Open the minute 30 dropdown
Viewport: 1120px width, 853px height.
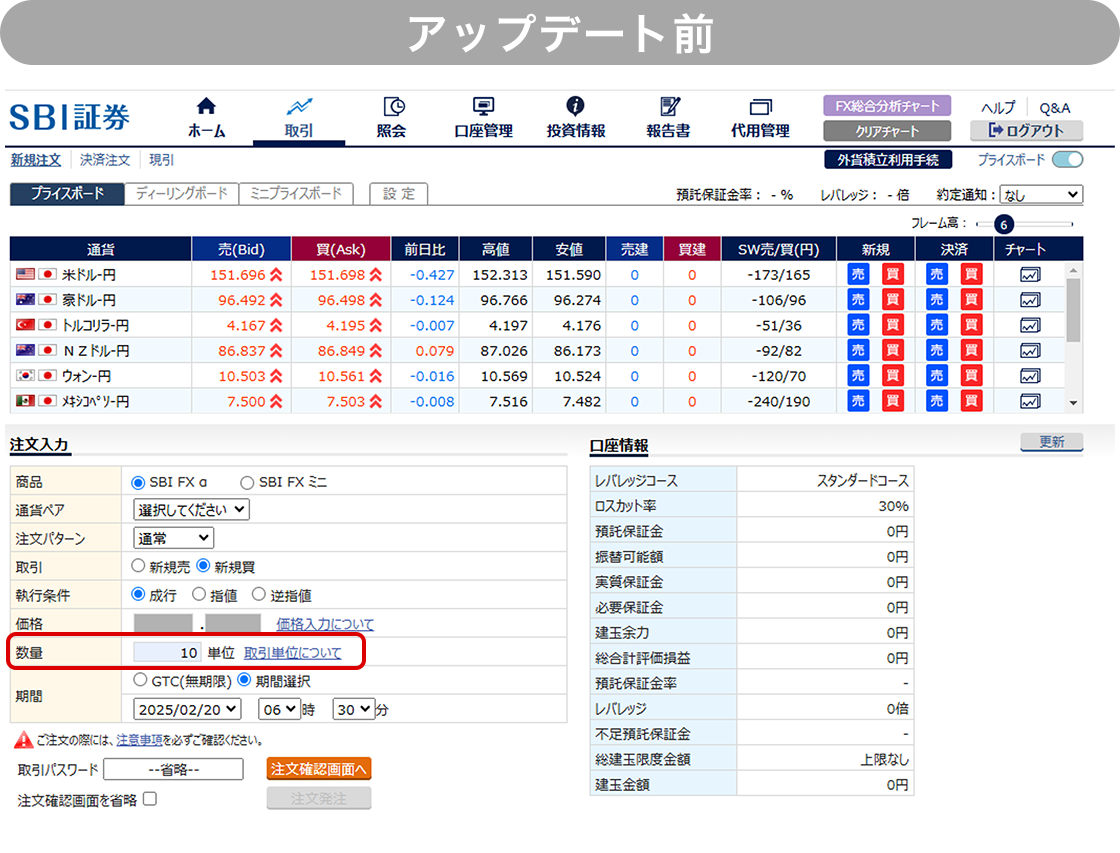[x=354, y=709]
